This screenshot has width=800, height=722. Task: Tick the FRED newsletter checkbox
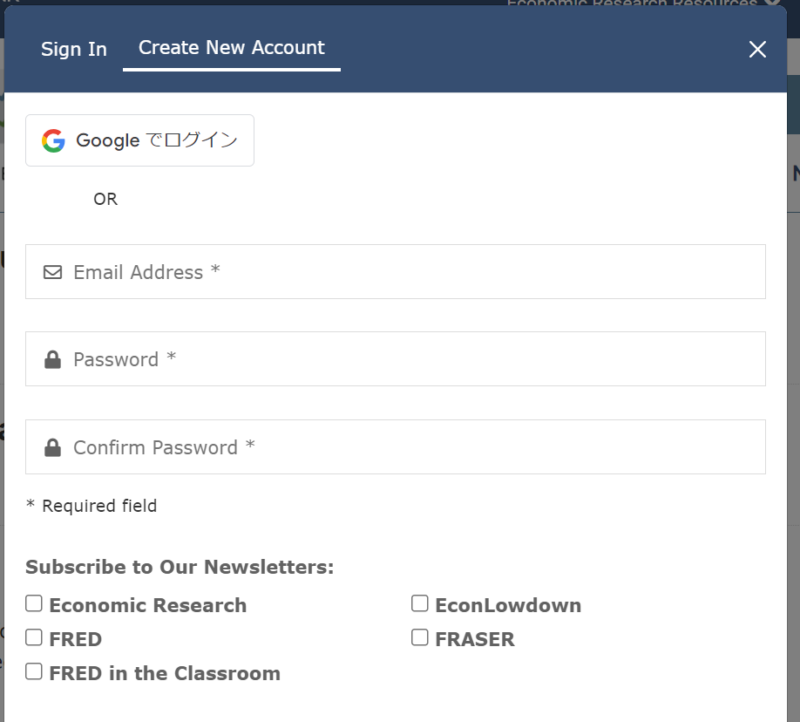click(x=34, y=638)
